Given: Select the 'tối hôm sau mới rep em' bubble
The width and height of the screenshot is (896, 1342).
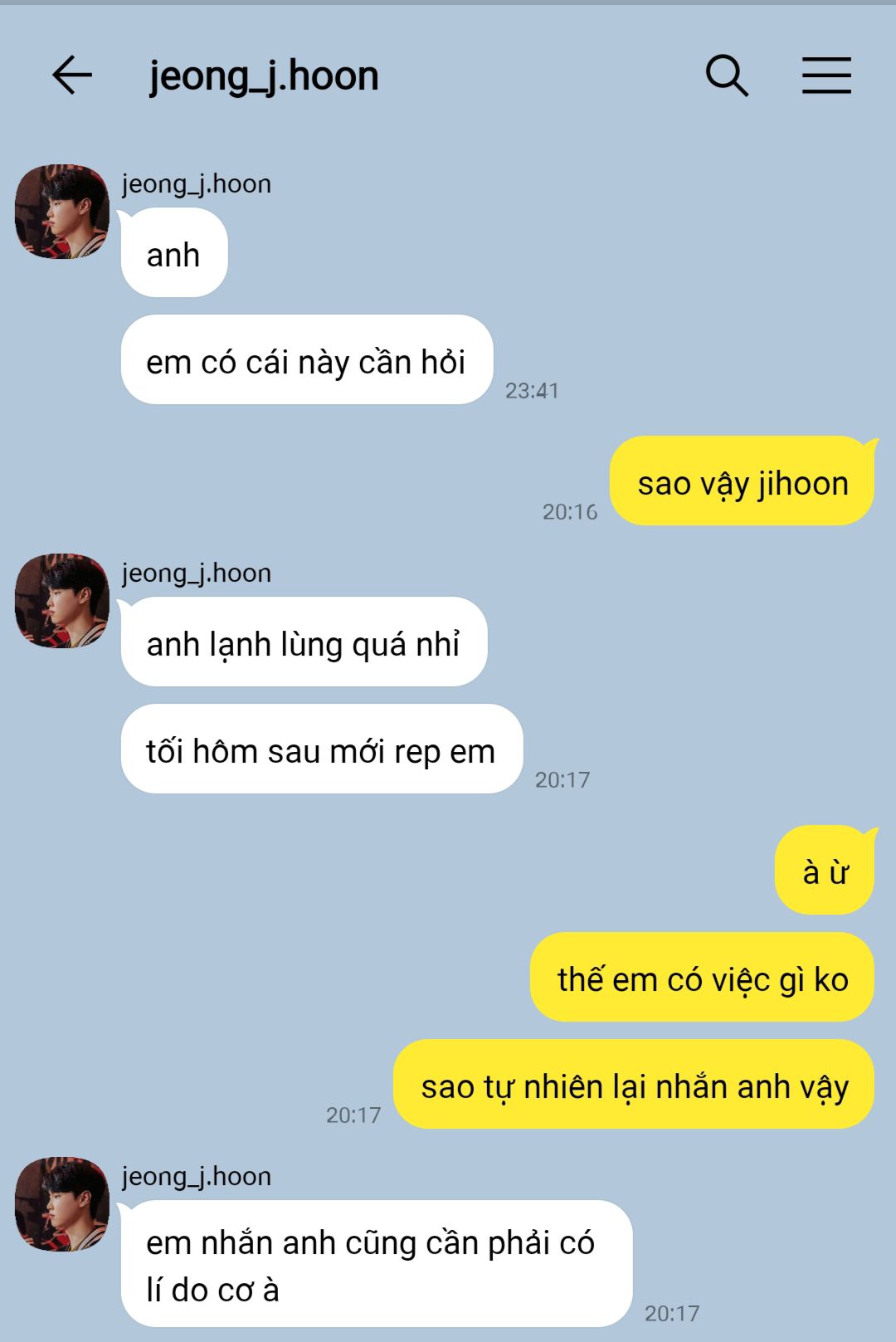Looking at the screenshot, I should pyautogui.click(x=322, y=749).
